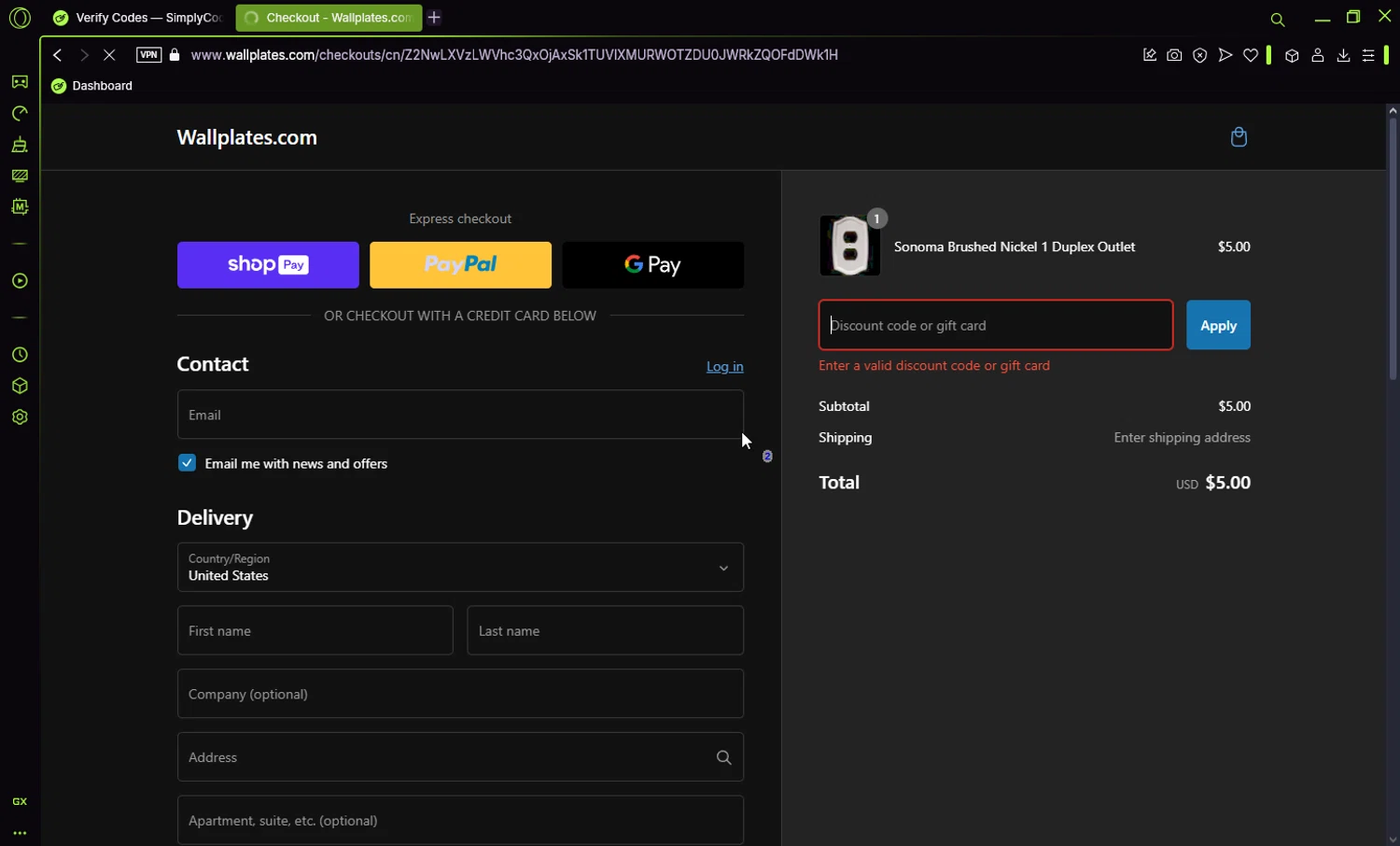
Task: View site security lock info
Action: (x=175, y=55)
